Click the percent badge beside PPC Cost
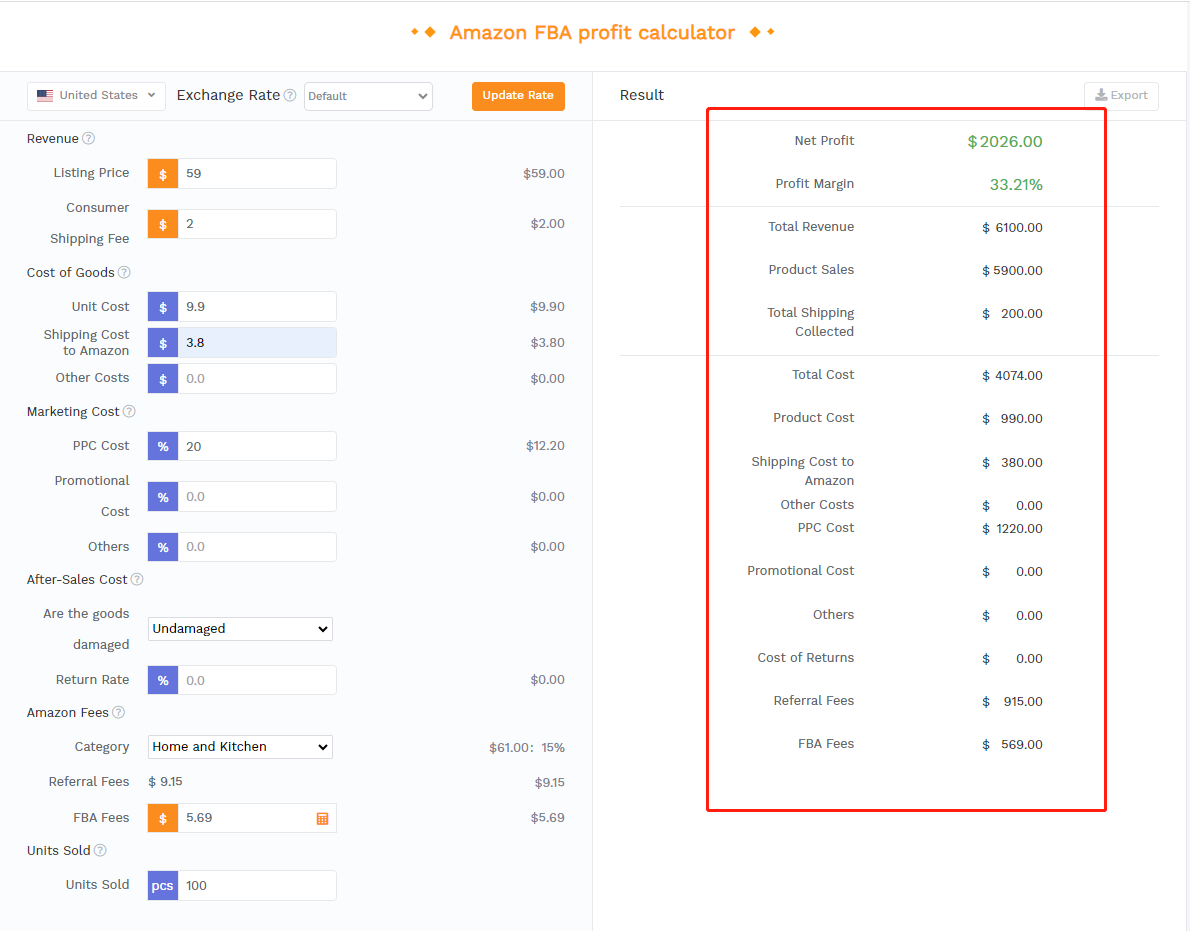Screen dimensions: 1190x931 (x=162, y=446)
